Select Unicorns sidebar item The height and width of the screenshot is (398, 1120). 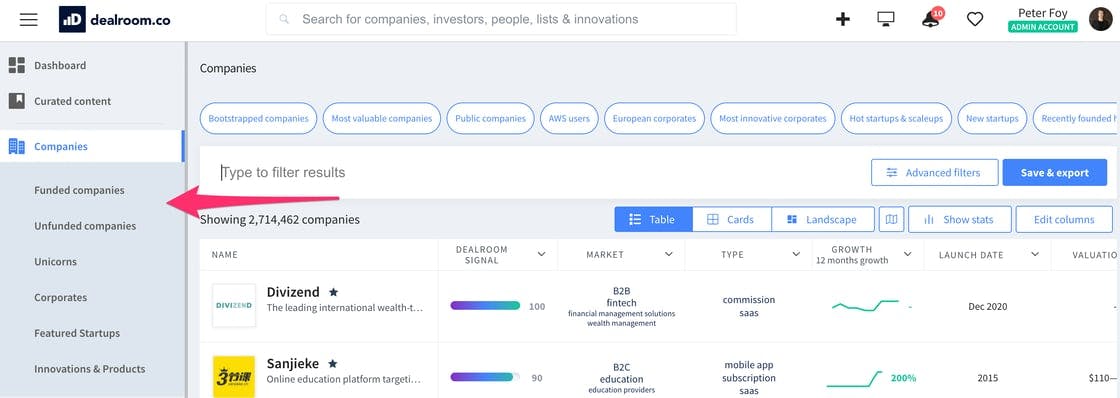point(56,262)
